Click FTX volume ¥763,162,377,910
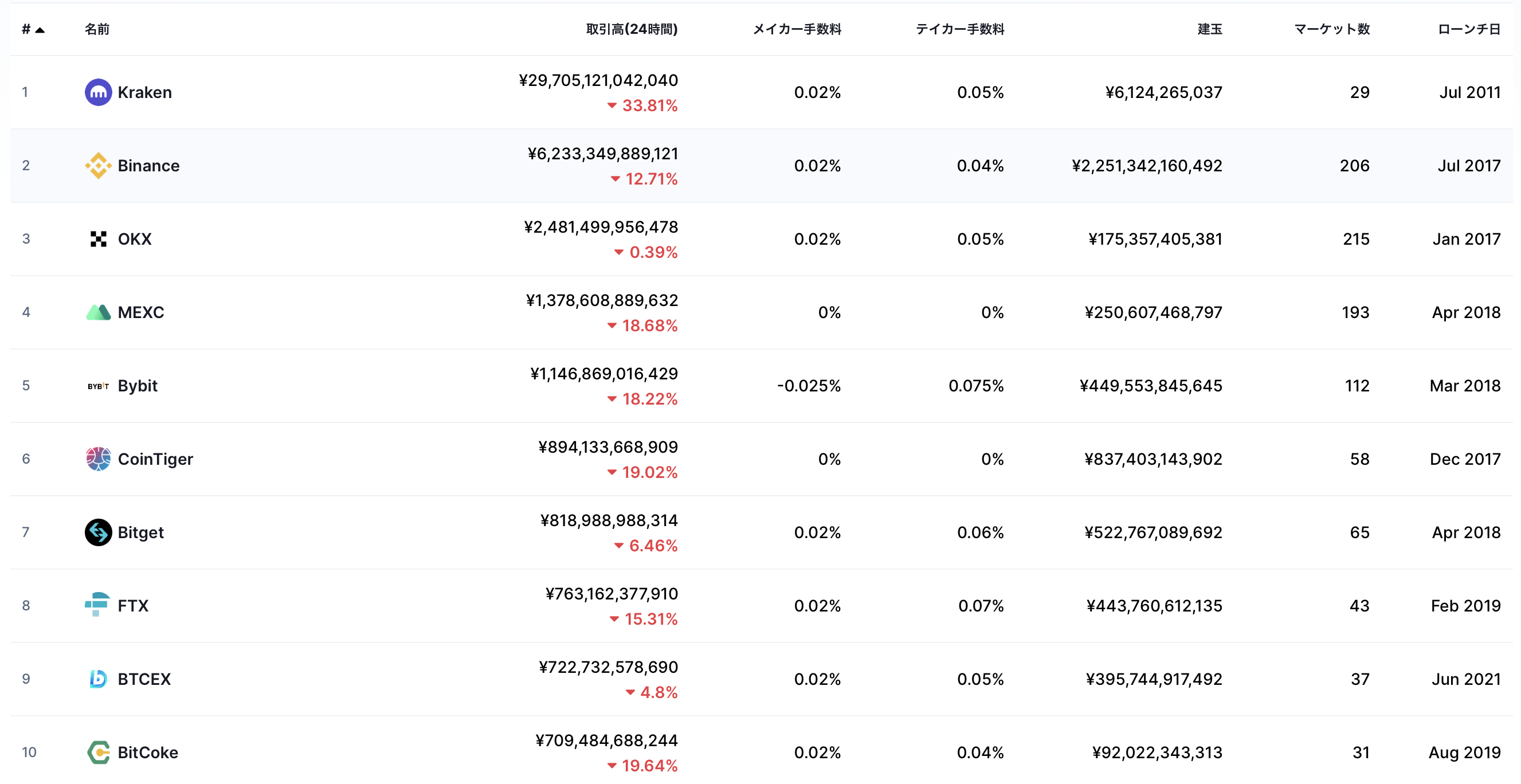This screenshot has width=1521, height=784. (x=611, y=593)
